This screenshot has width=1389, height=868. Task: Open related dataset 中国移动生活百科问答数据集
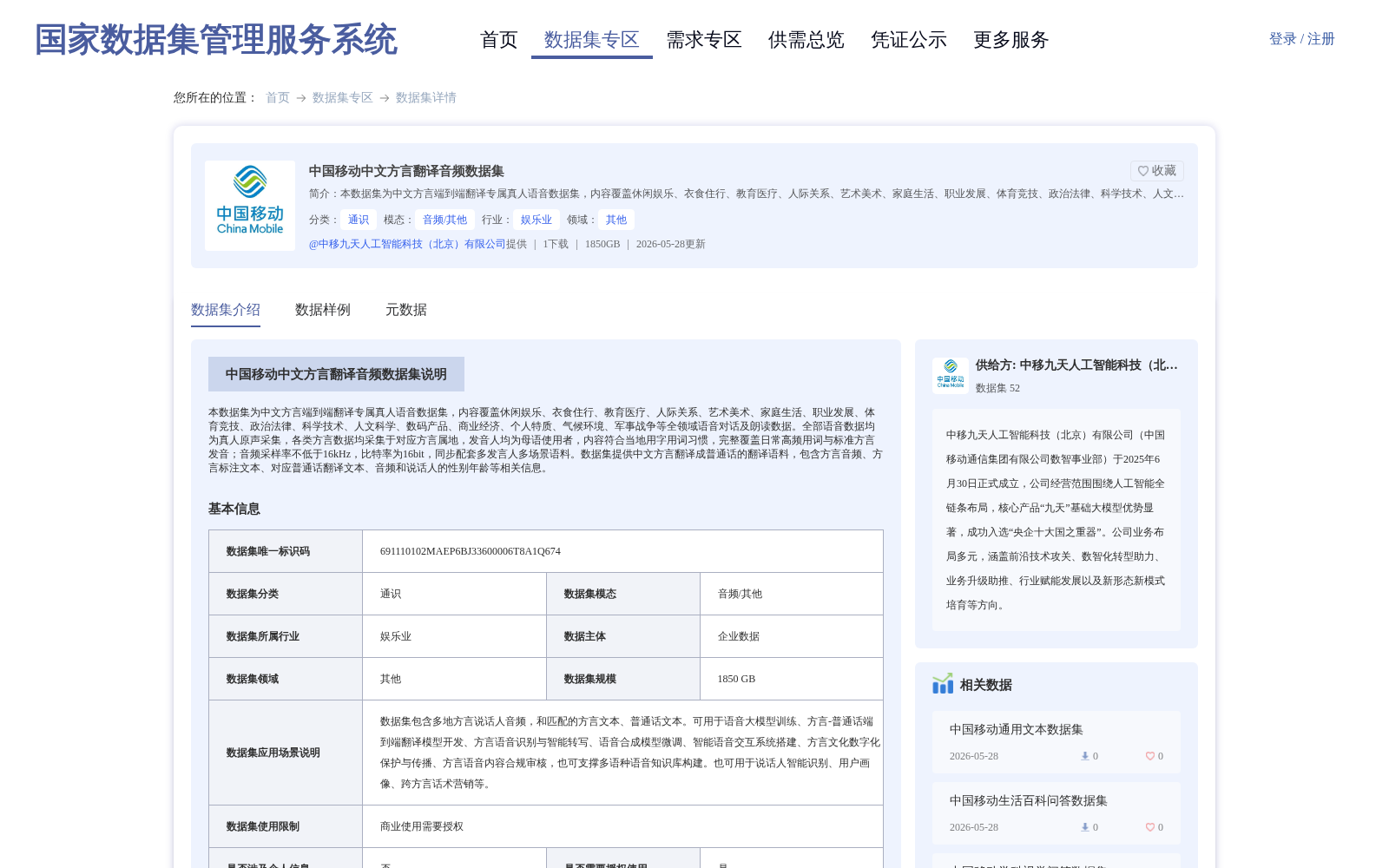[1029, 800]
